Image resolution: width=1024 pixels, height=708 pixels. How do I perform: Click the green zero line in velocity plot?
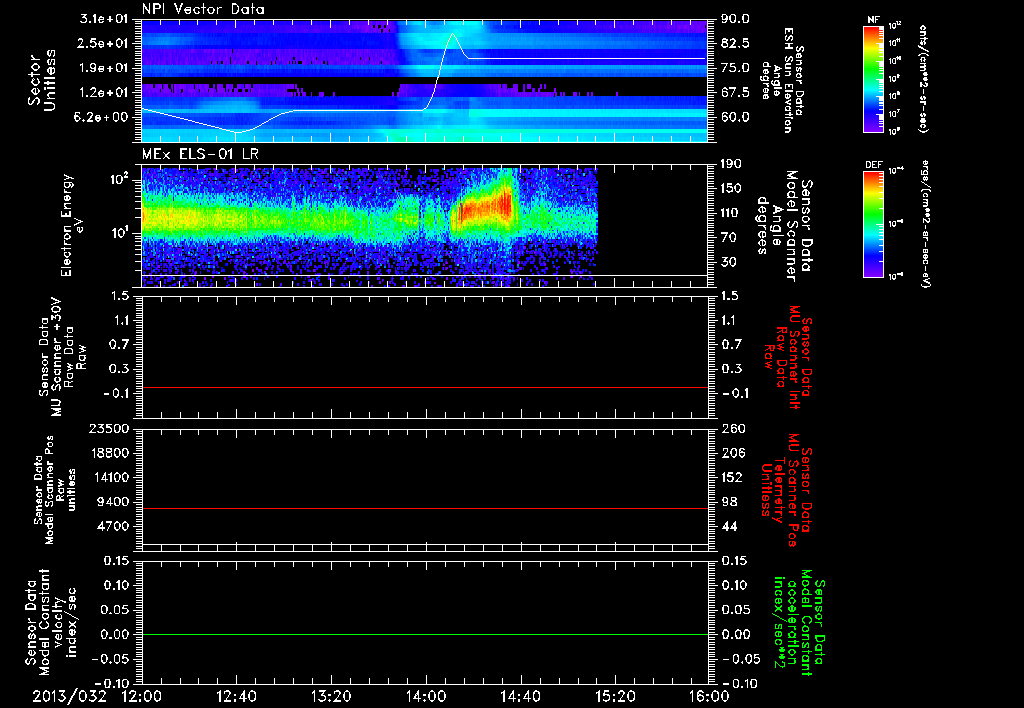click(x=424, y=634)
